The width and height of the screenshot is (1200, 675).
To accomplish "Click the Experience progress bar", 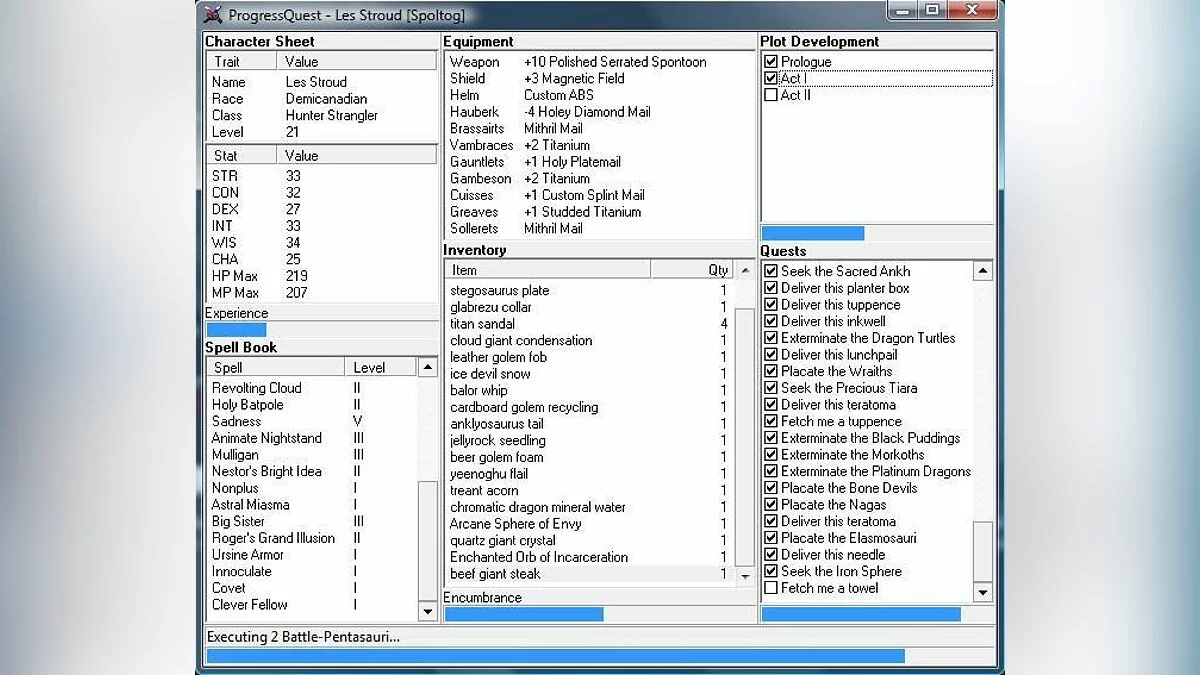I will click(321, 330).
